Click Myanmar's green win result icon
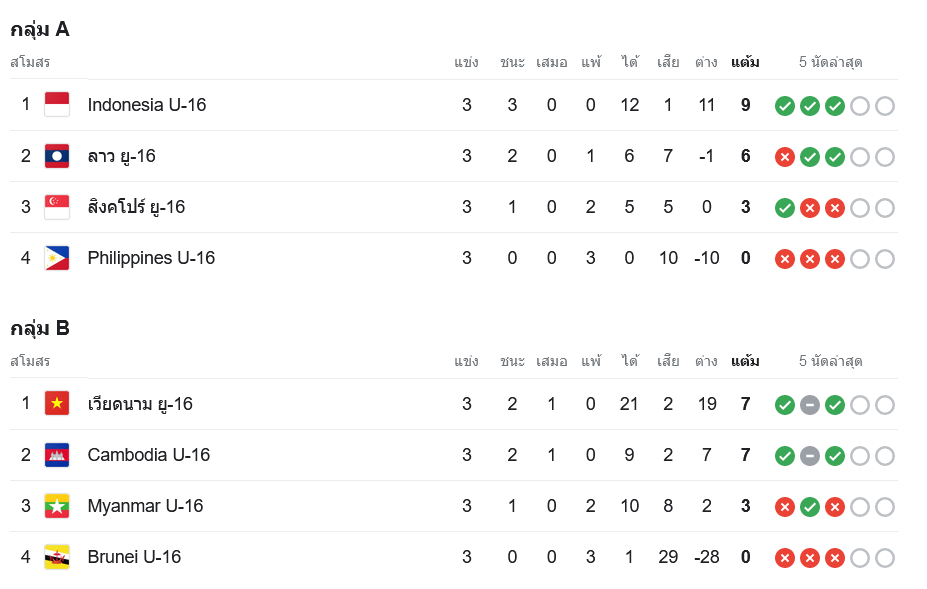 (x=810, y=507)
